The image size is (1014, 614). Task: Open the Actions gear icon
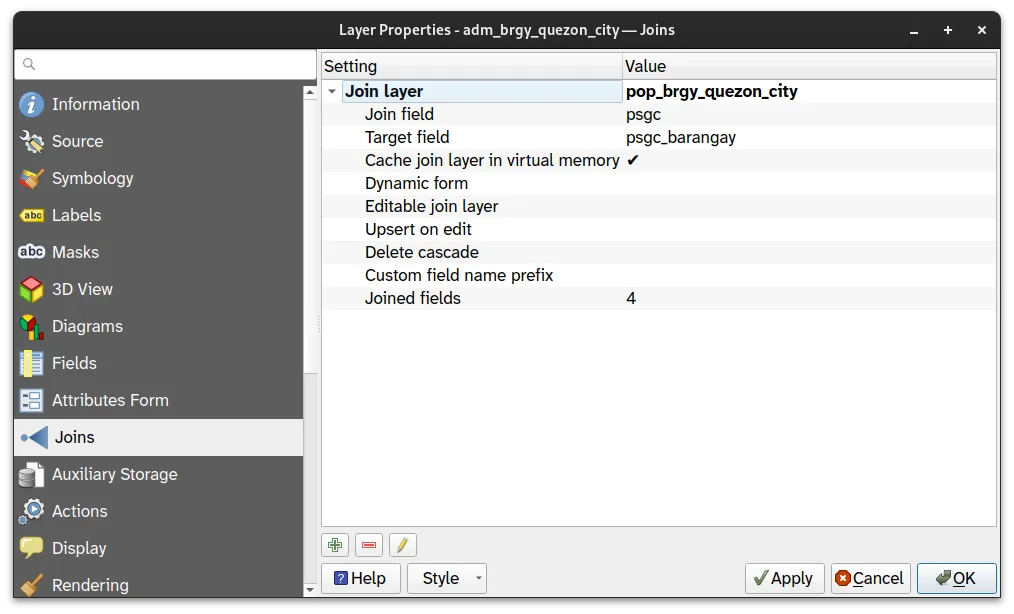pos(32,512)
